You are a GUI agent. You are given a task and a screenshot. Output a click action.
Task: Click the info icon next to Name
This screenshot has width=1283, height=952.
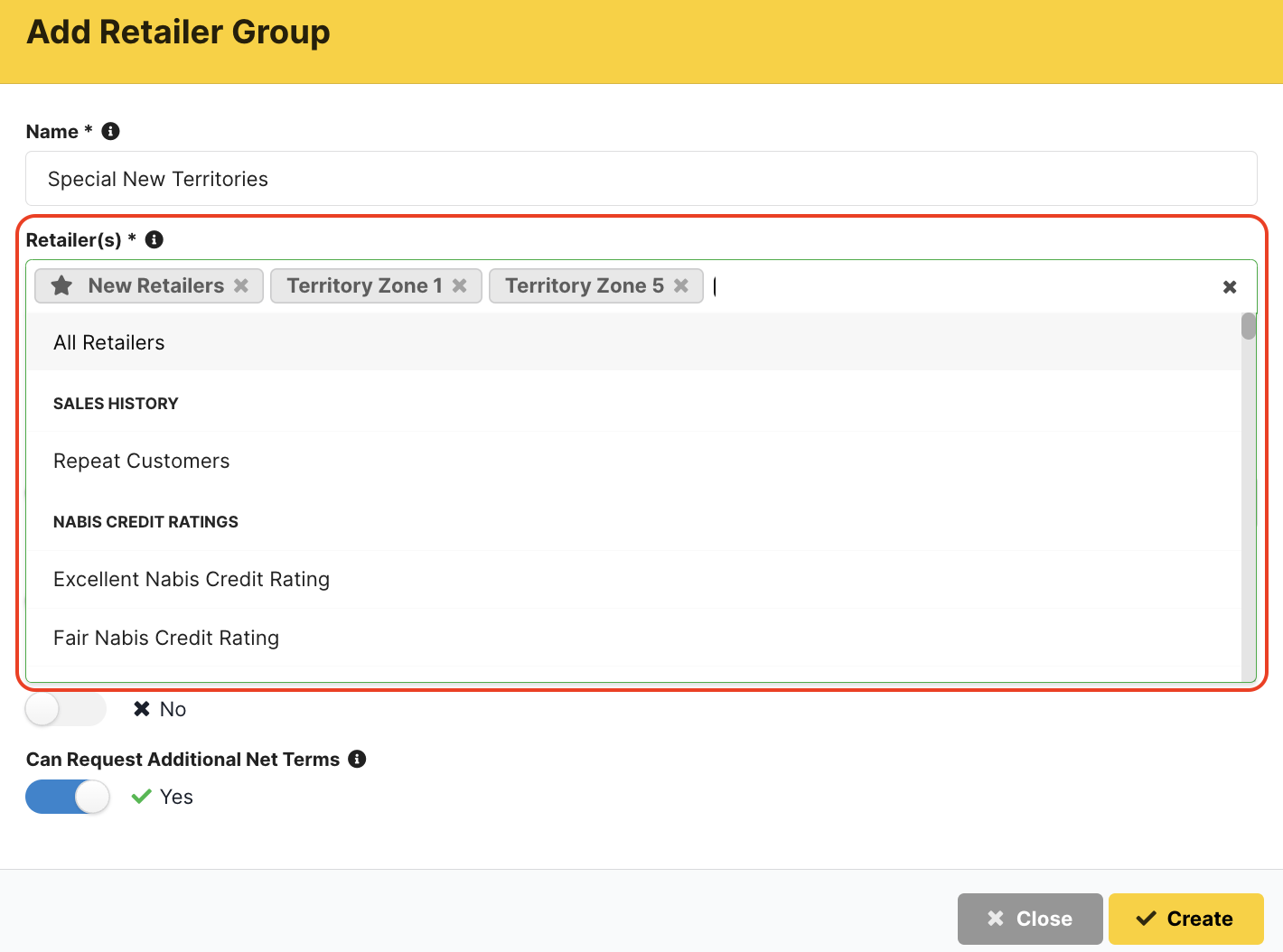110,131
